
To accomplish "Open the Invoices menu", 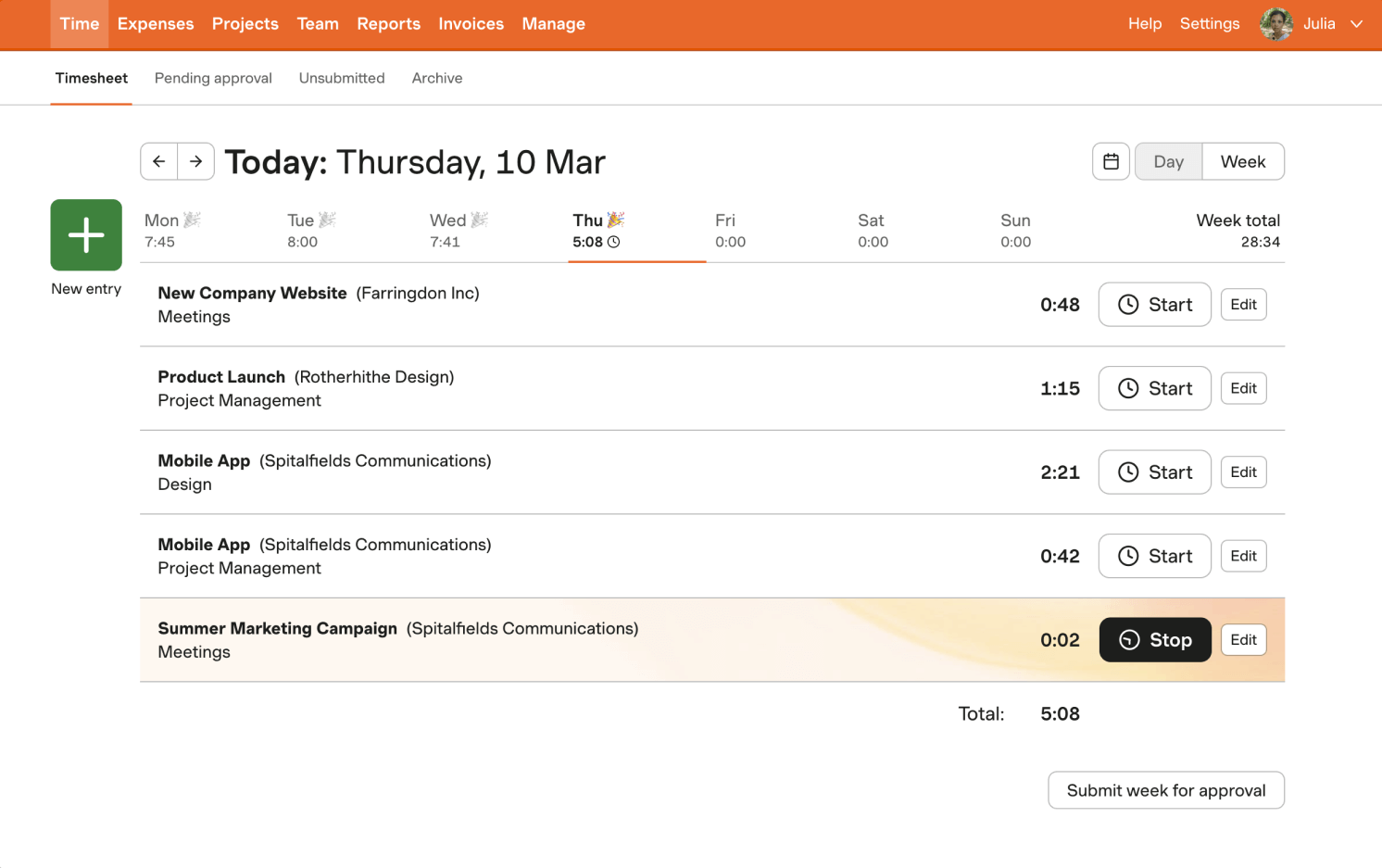I will [471, 24].
